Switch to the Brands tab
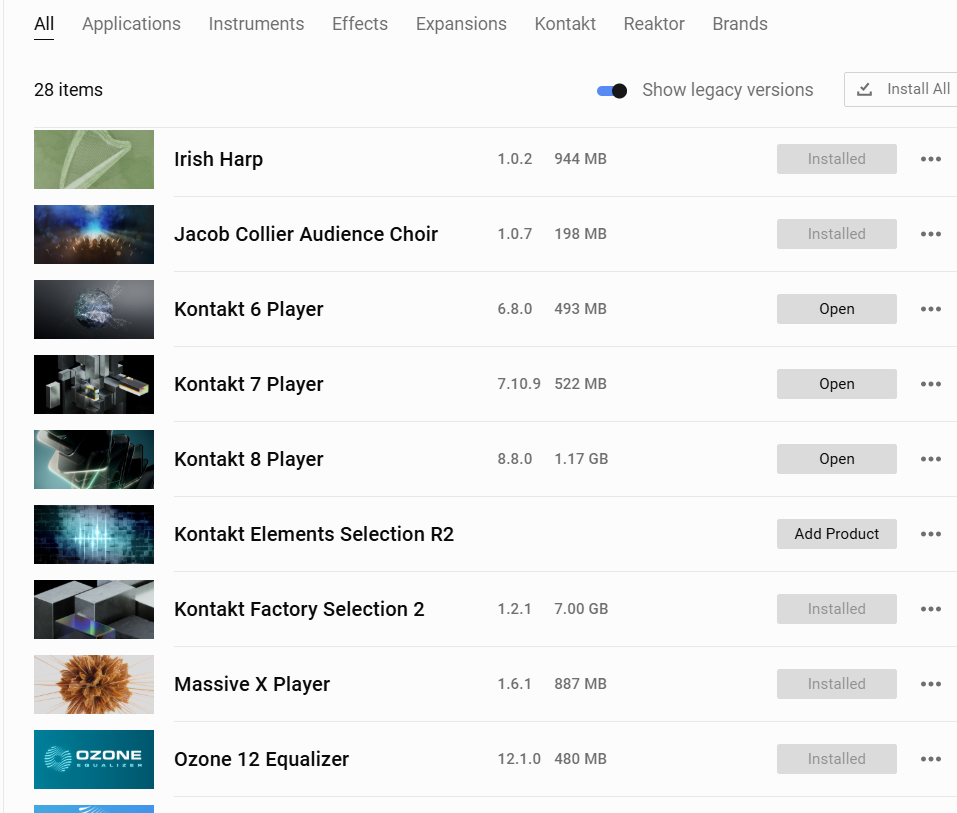Screen dimensions: 957x813 [740, 24]
